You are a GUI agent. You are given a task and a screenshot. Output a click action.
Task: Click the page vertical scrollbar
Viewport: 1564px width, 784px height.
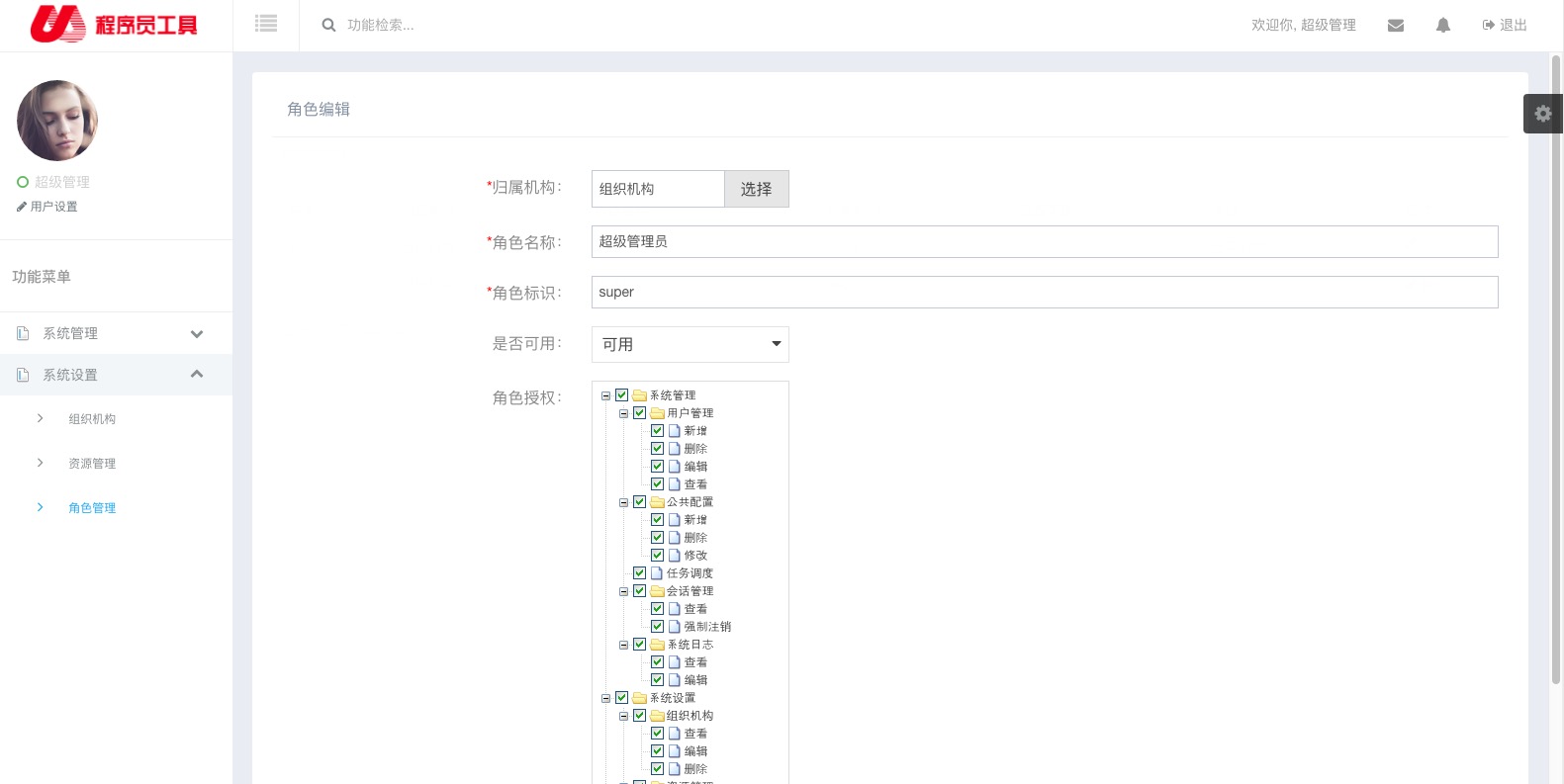click(1556, 371)
